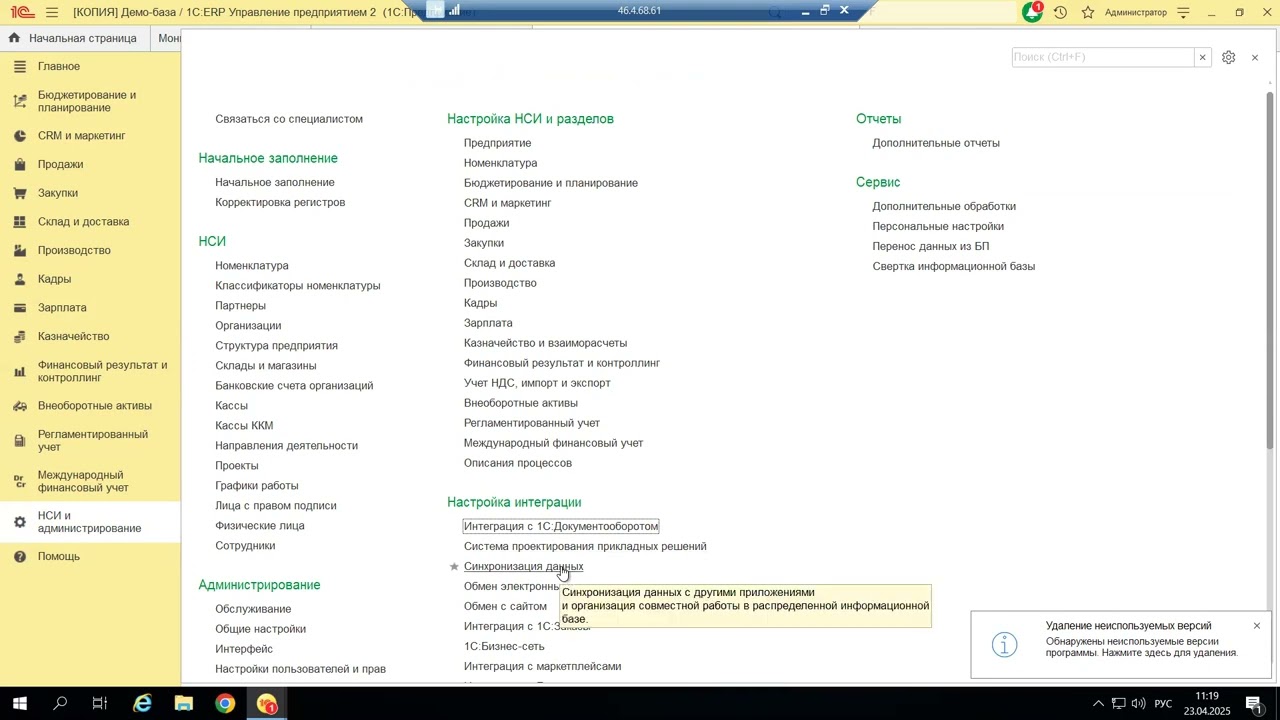Open Перенос данных из БП
The image size is (1280, 720).
point(930,247)
